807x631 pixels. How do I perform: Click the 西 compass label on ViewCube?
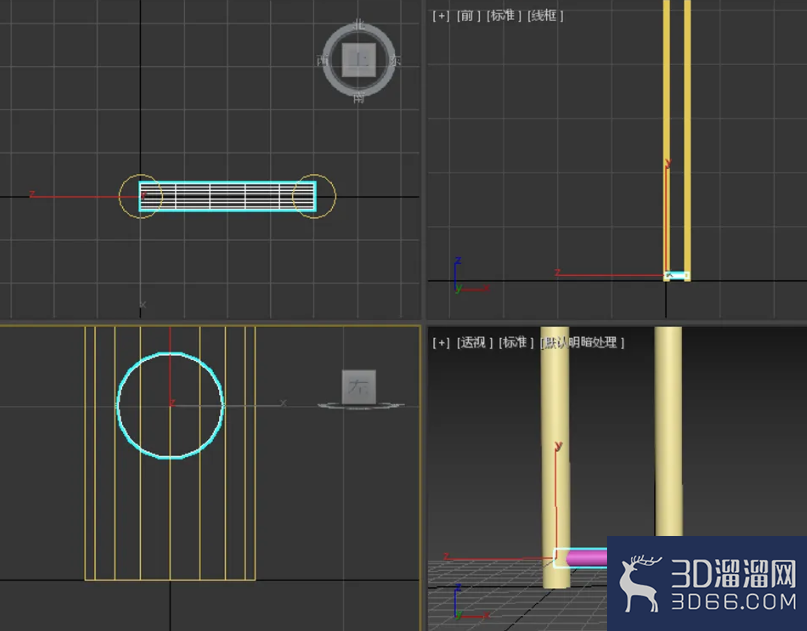pos(322,61)
